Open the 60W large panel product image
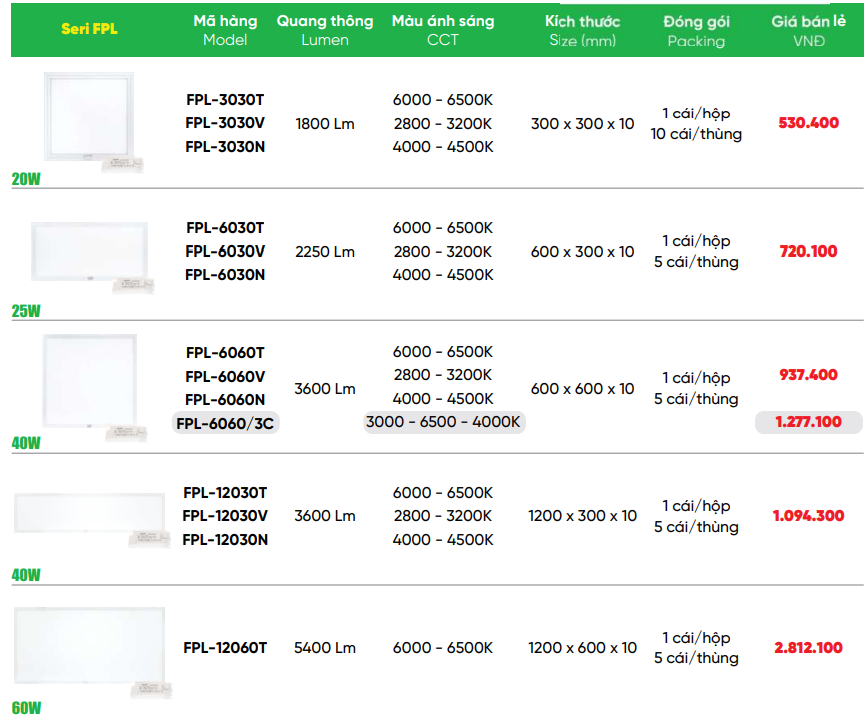The image size is (867, 715). pos(92,651)
